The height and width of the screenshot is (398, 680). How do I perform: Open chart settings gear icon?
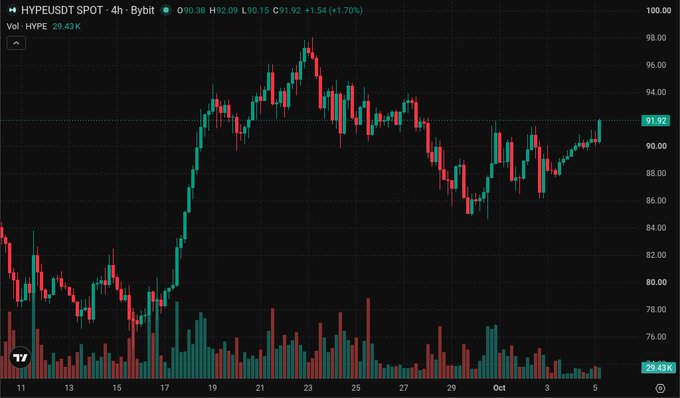click(660, 388)
